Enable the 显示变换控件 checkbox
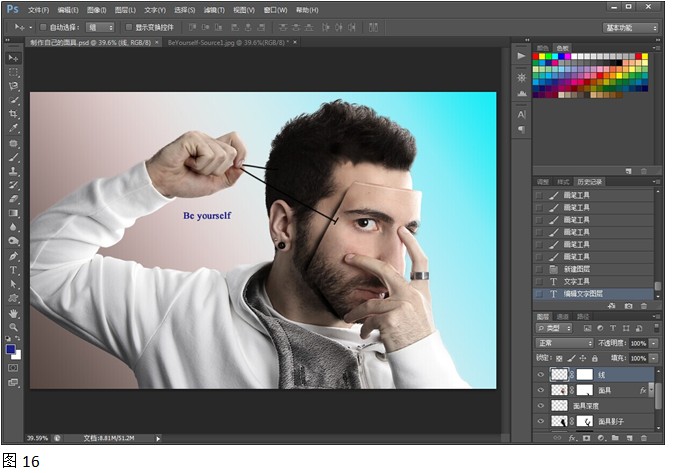Screen dimensions: 675x473 129,27
